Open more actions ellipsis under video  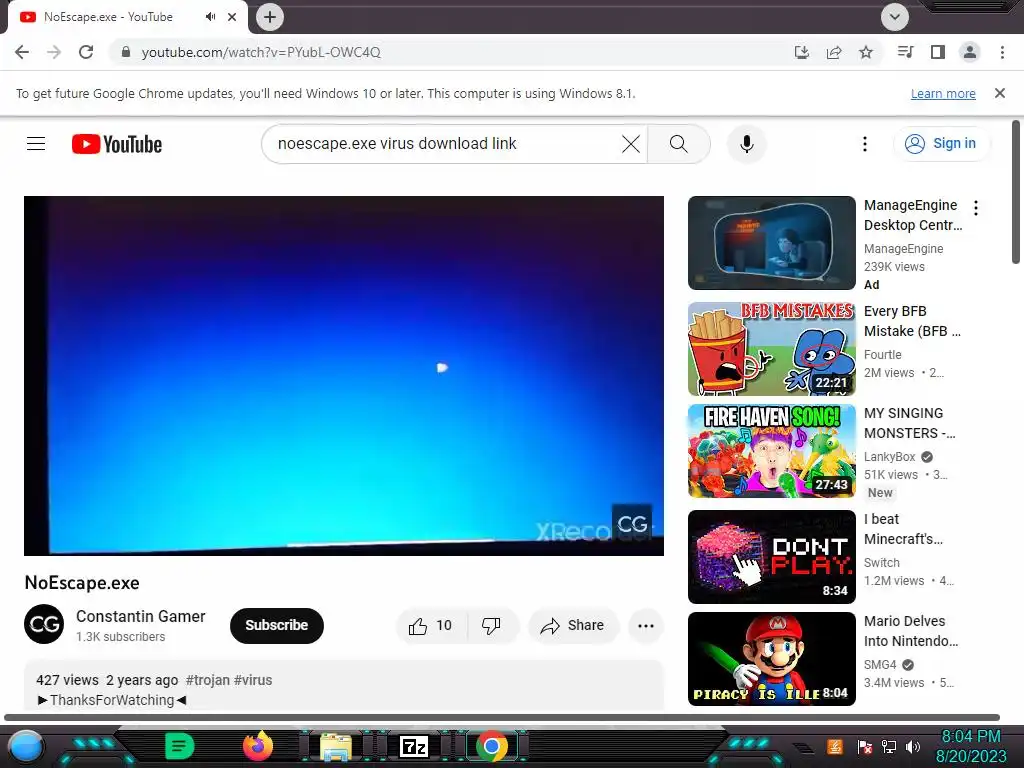pos(646,626)
